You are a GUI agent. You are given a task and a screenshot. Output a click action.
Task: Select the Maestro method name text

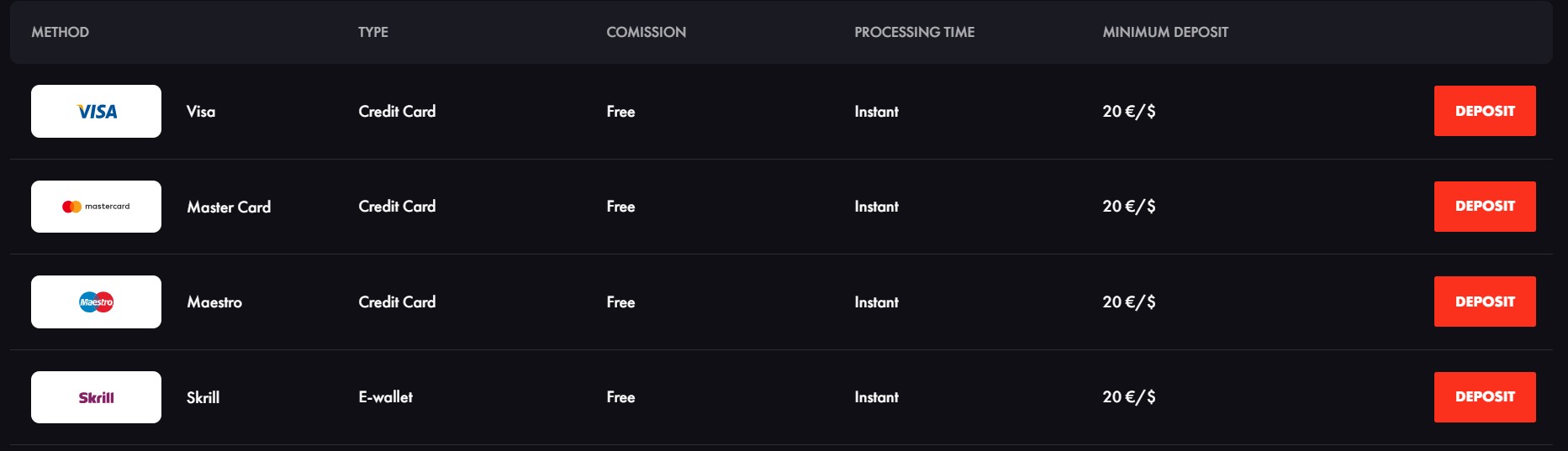pos(214,302)
